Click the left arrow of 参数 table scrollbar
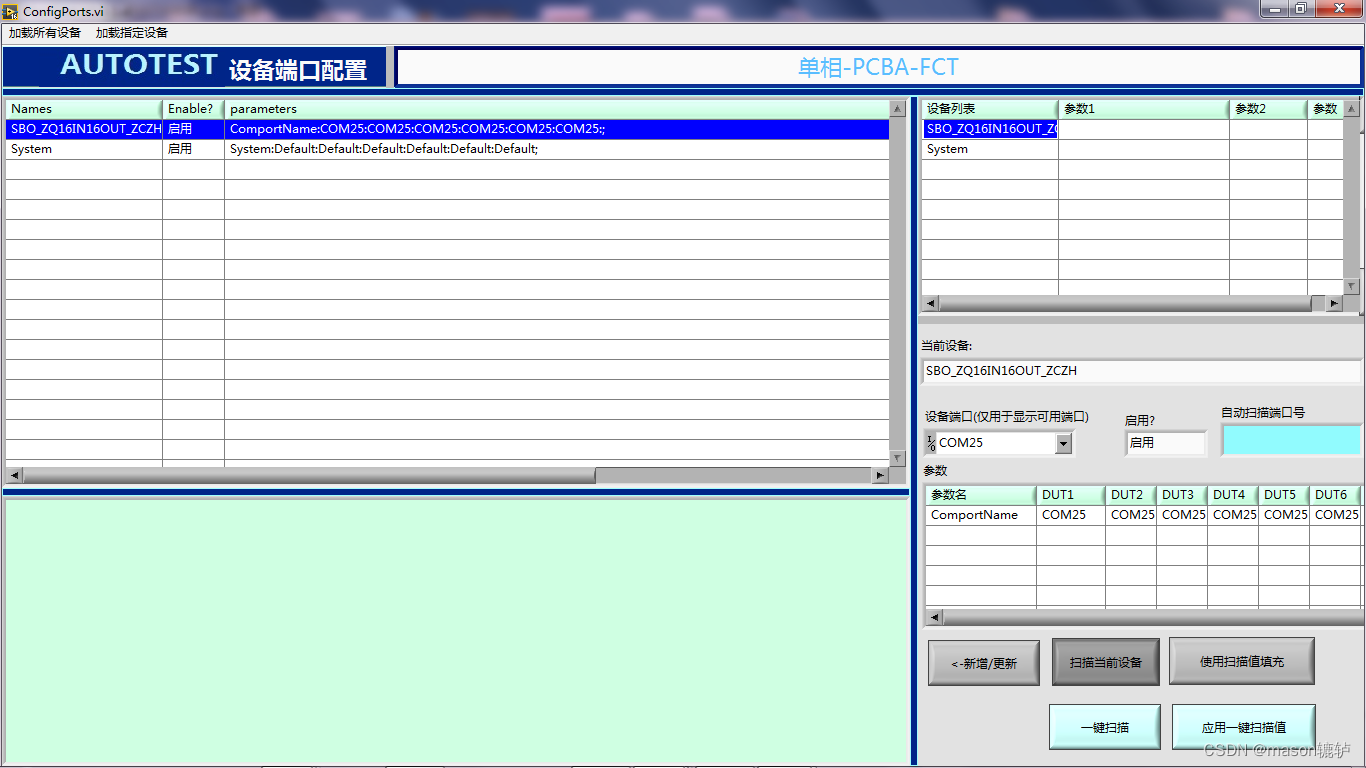The height and width of the screenshot is (768, 1366). click(935, 618)
